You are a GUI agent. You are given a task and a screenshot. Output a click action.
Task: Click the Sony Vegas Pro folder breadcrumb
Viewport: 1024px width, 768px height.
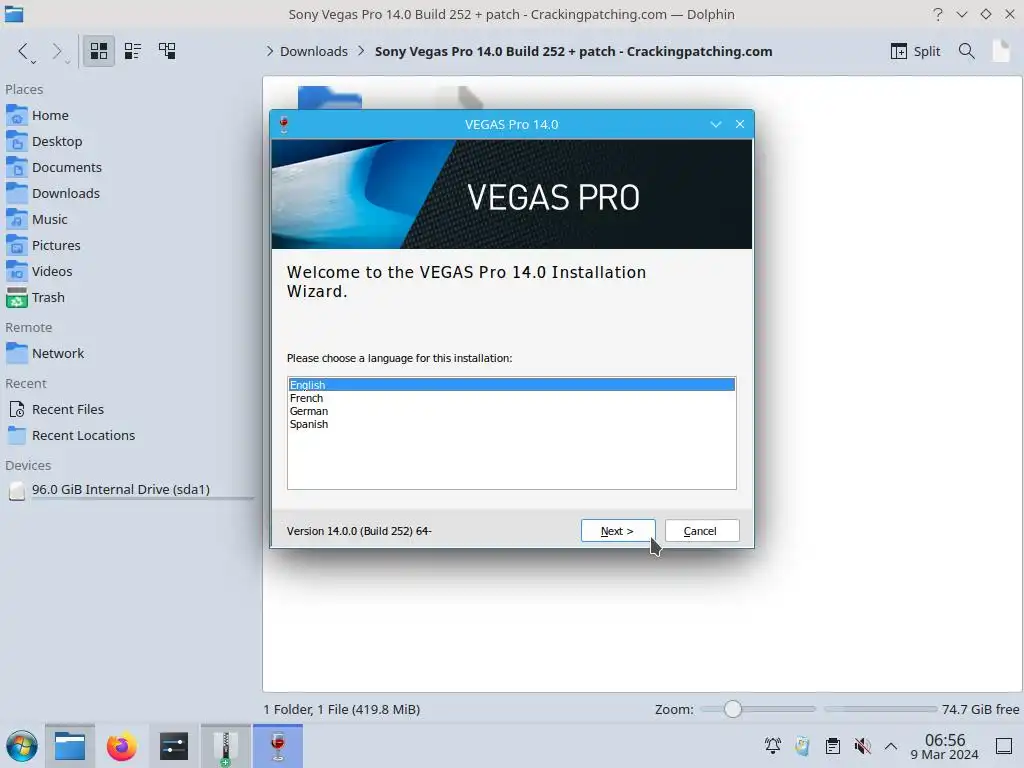tap(573, 51)
